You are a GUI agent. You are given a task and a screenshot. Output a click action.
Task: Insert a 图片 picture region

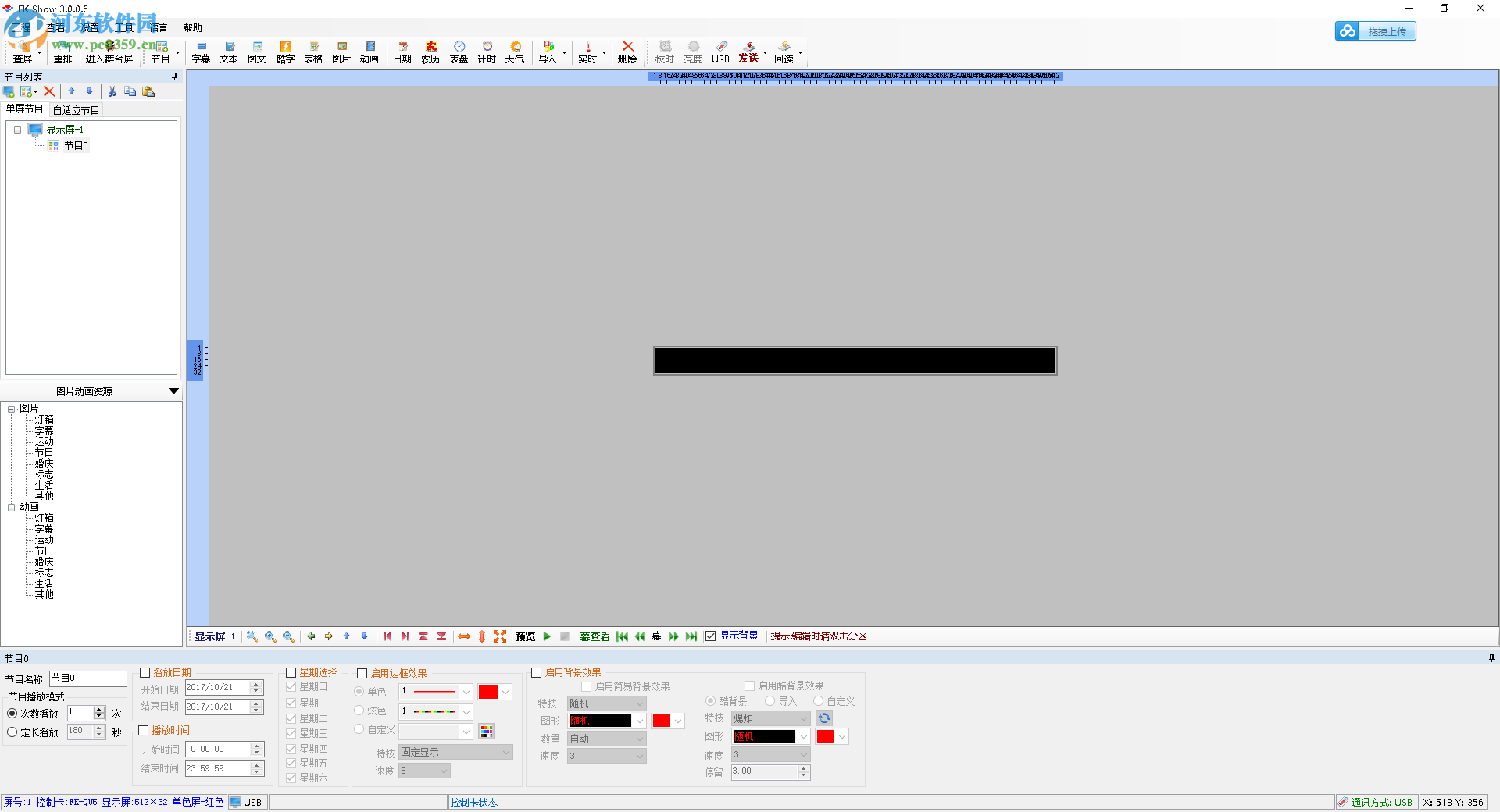341,52
